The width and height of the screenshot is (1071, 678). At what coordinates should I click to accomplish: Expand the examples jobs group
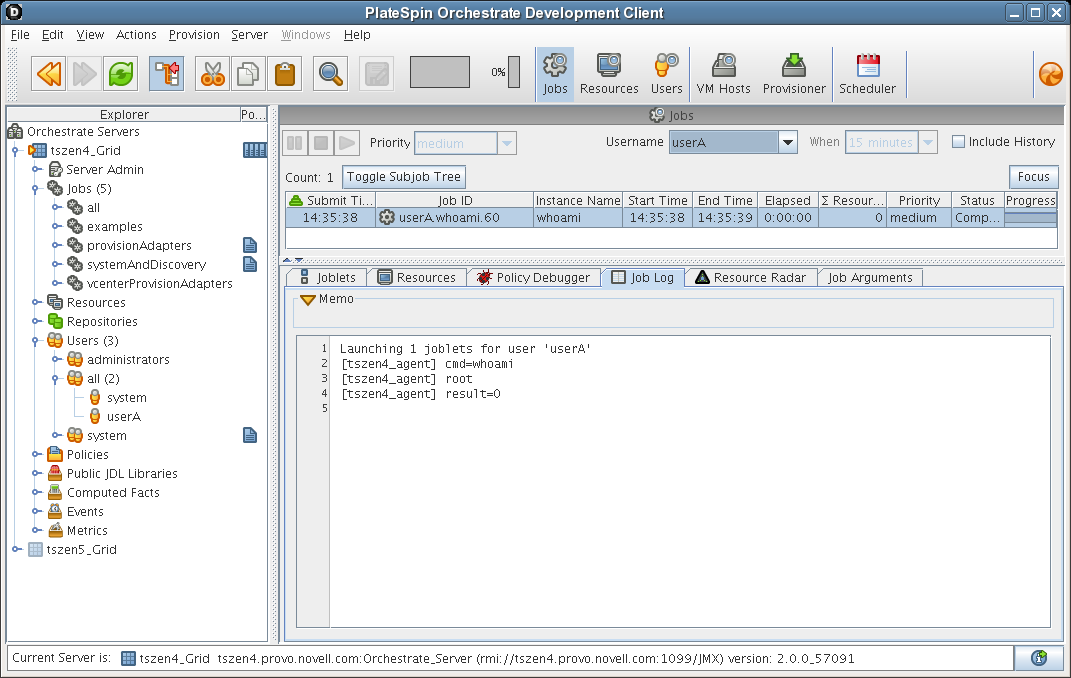[x=57, y=227]
